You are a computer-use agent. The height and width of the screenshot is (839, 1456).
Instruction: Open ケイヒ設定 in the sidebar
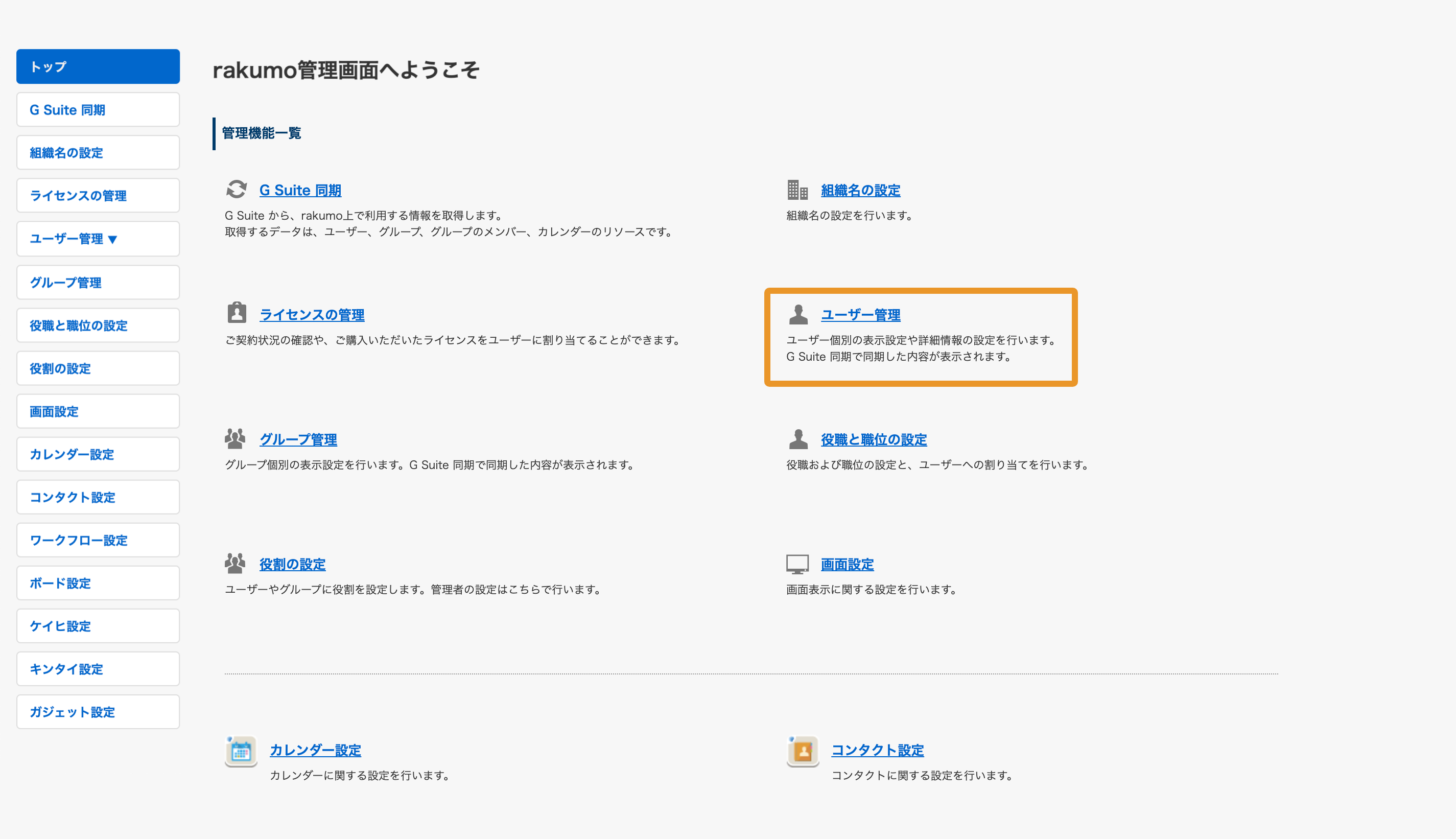(x=98, y=626)
